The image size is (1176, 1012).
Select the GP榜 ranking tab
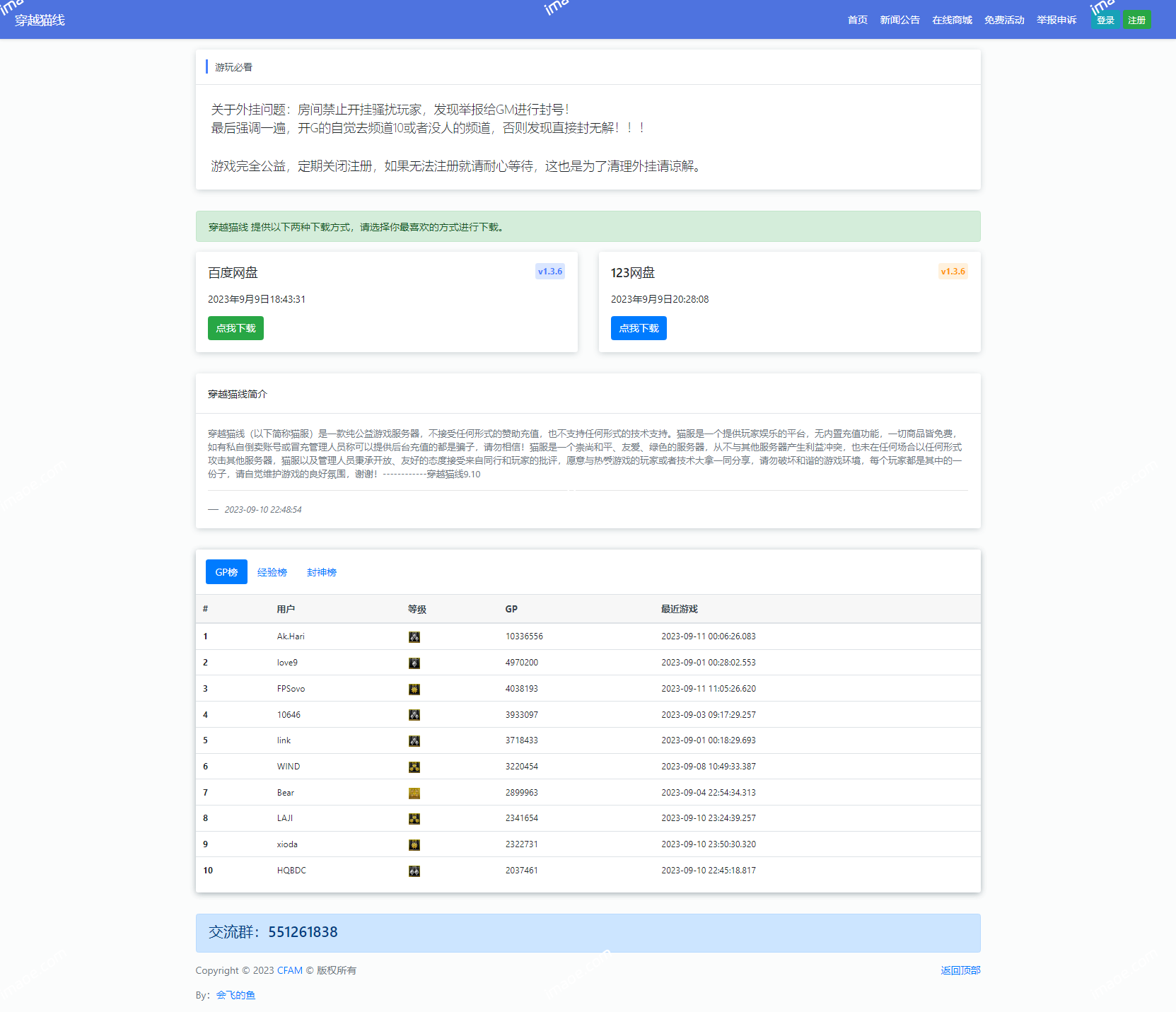[x=226, y=572]
